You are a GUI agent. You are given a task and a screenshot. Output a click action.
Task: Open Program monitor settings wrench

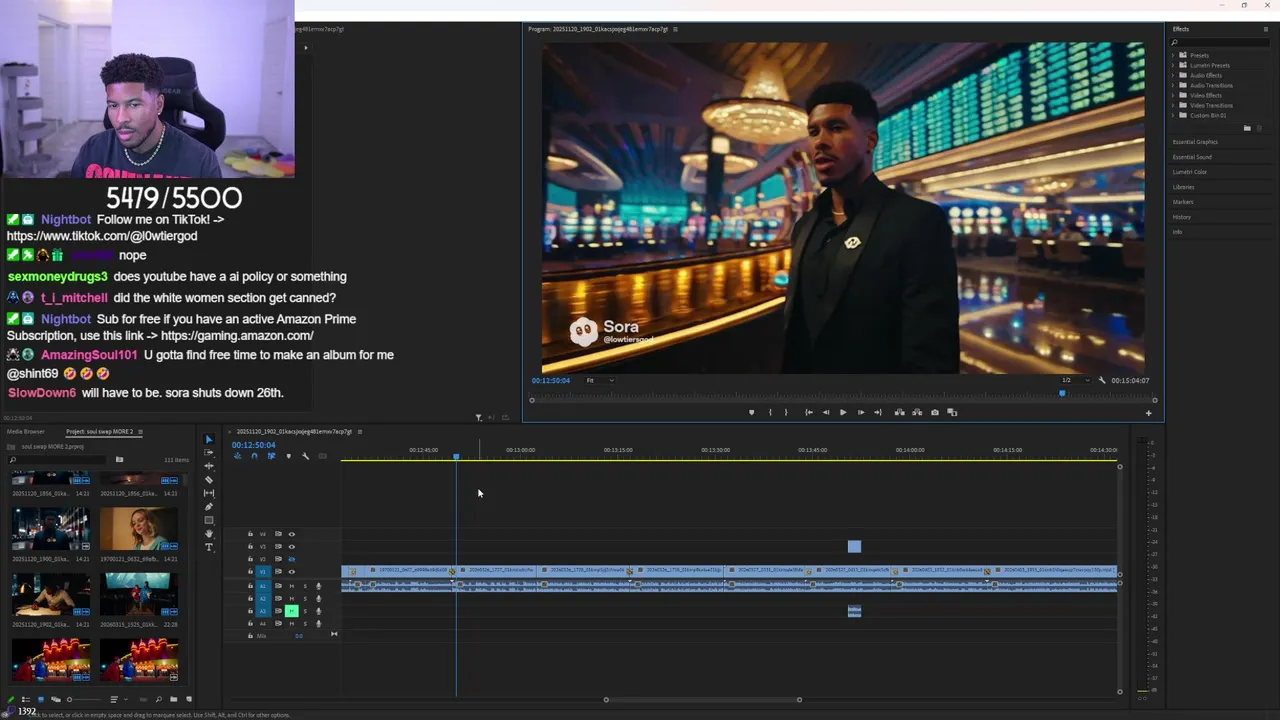[x=1102, y=380]
